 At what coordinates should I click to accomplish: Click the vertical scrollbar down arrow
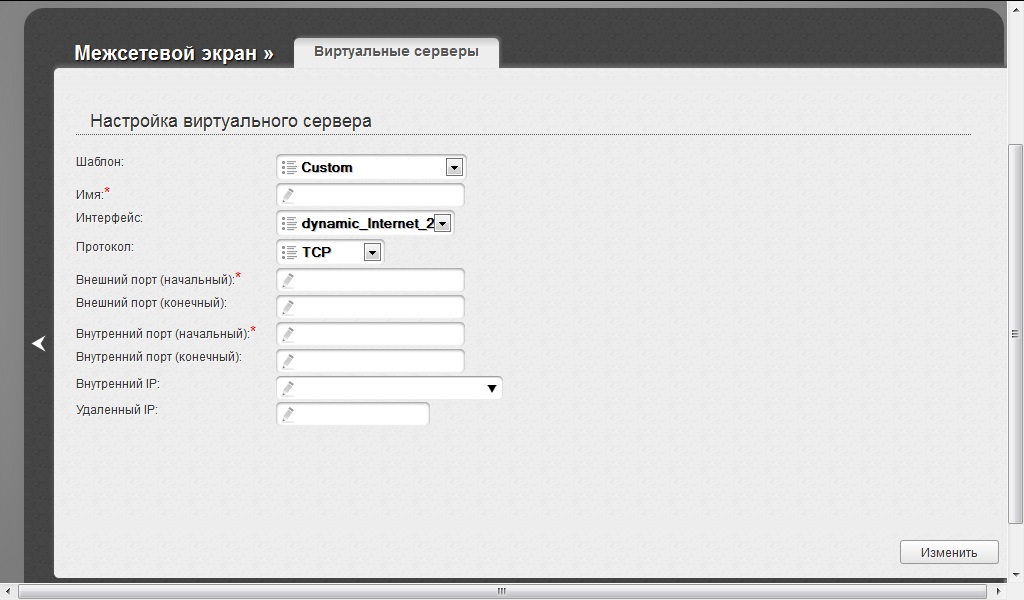(x=1016, y=575)
